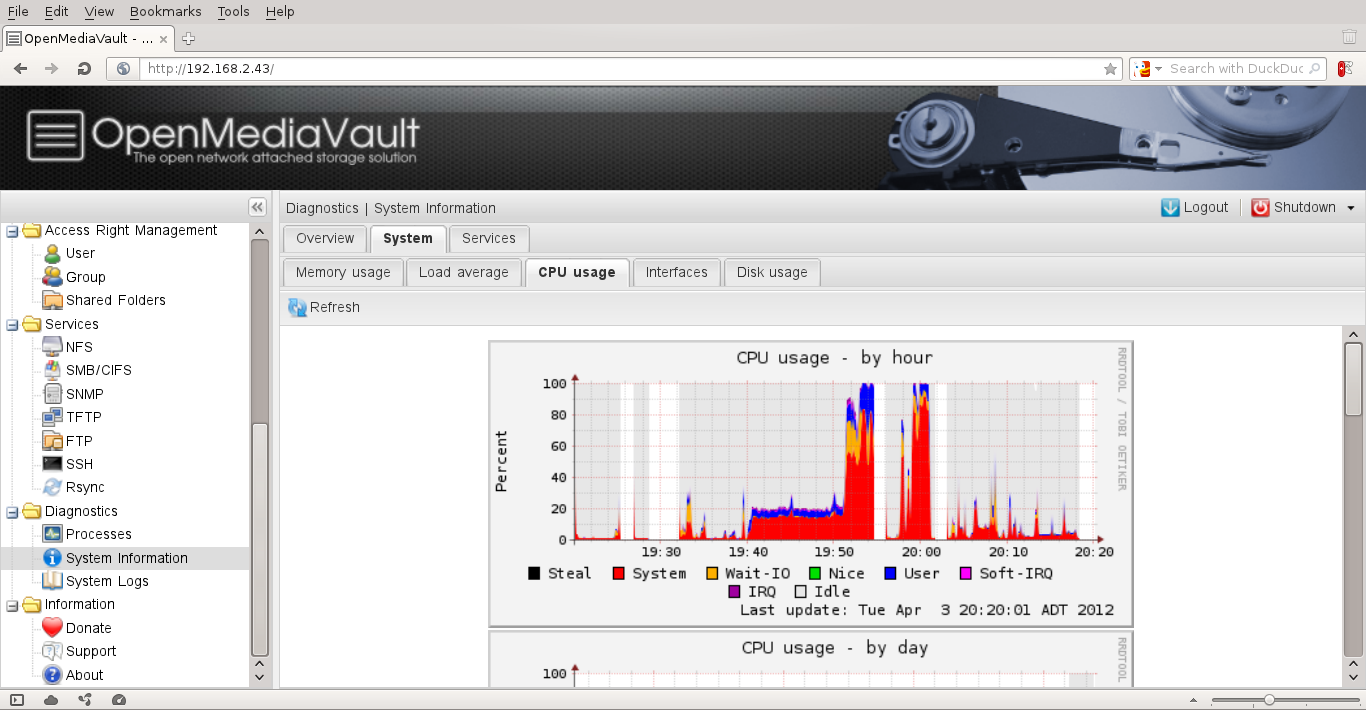The image size is (1366, 710).
Task: Click the cloud icon in the status bar
Action: [51, 700]
